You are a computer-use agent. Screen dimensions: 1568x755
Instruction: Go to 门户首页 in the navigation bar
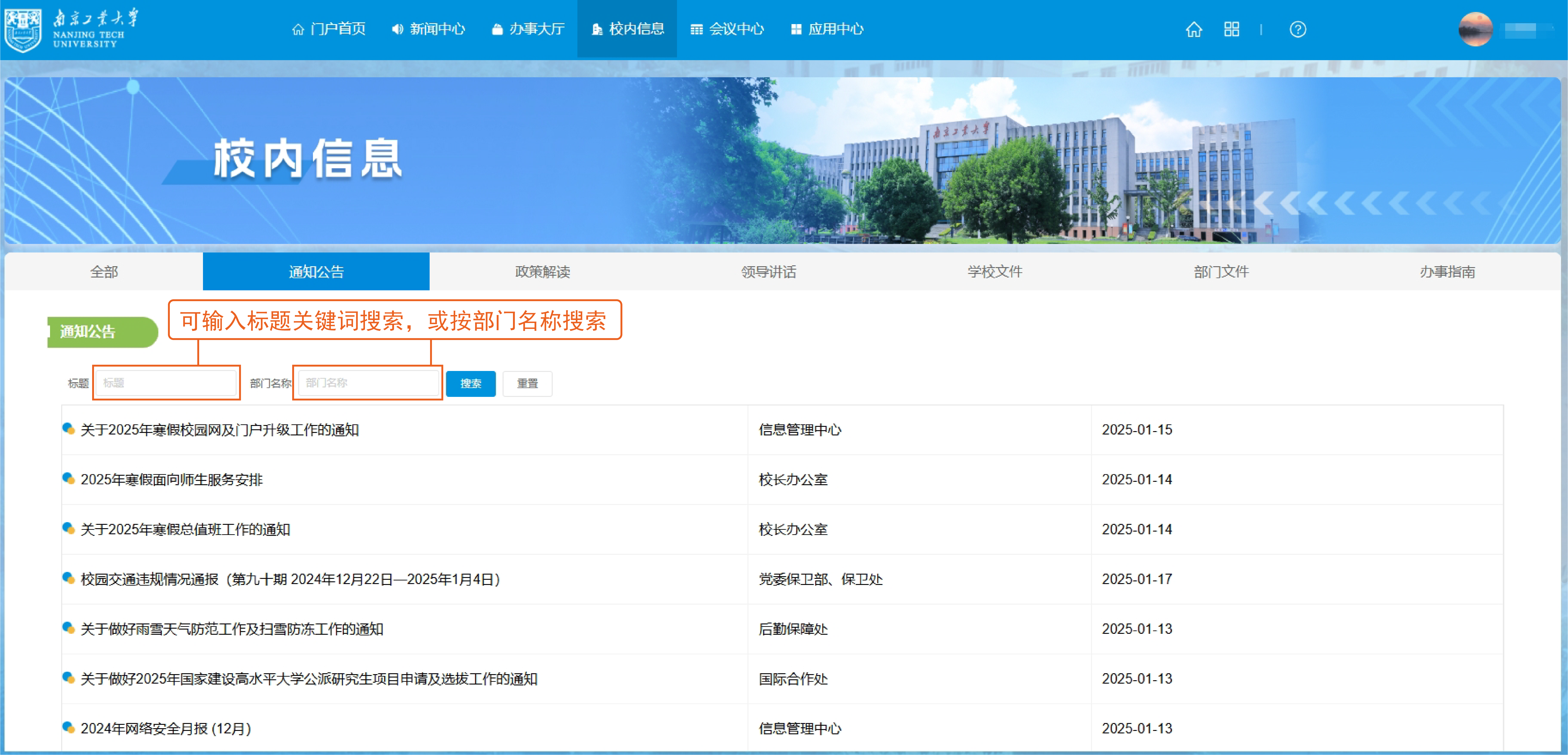click(329, 29)
